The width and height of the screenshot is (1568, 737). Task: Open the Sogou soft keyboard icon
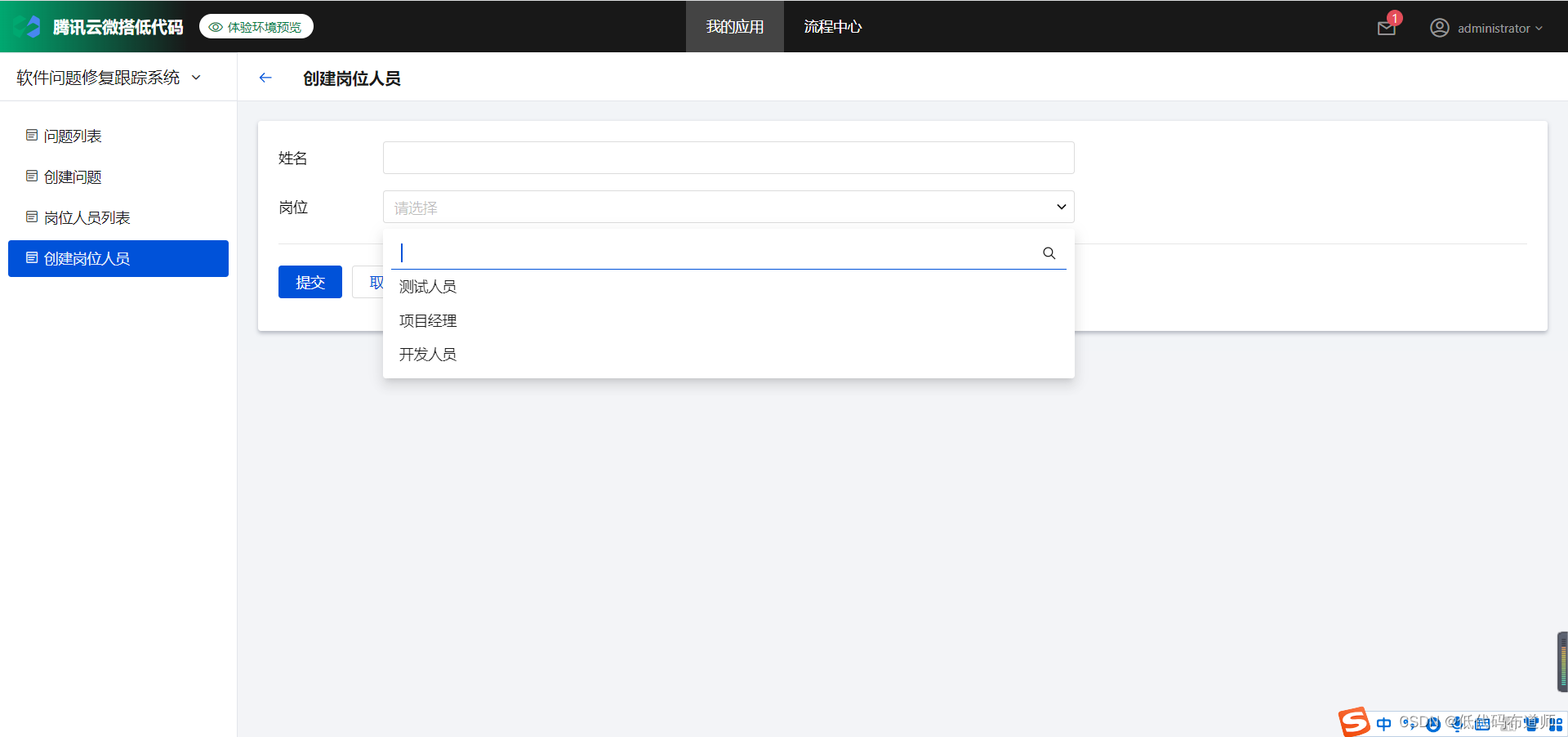[1482, 724]
